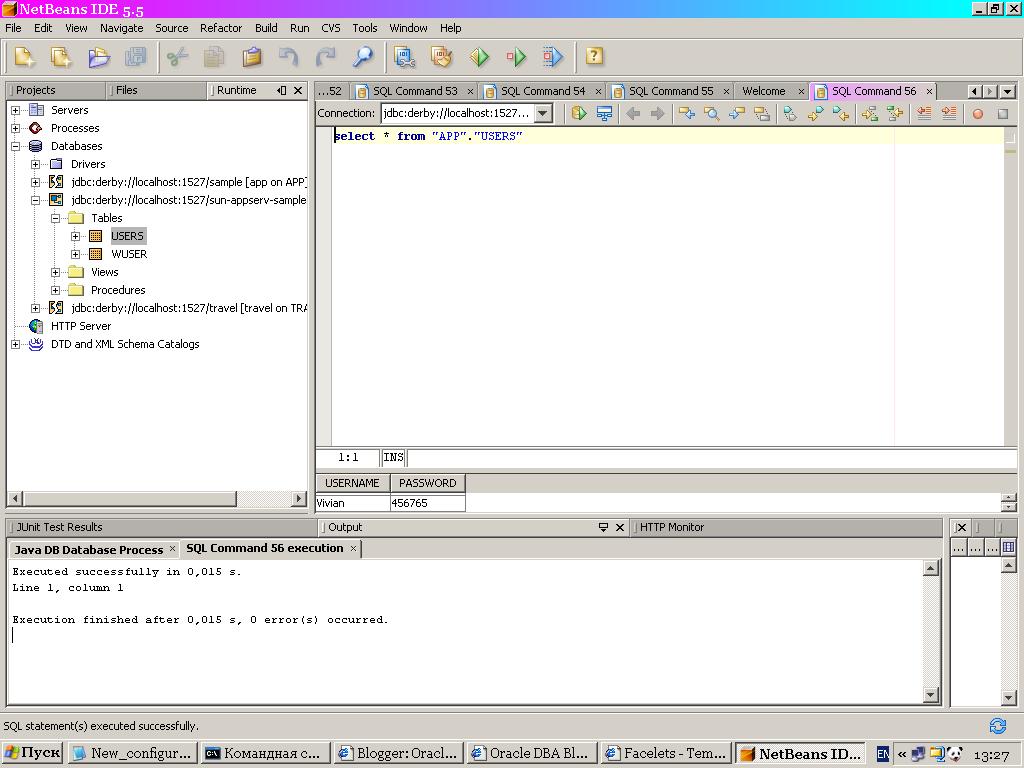Click the Vivian cell in results table
This screenshot has width=1024, height=768.
[353, 503]
